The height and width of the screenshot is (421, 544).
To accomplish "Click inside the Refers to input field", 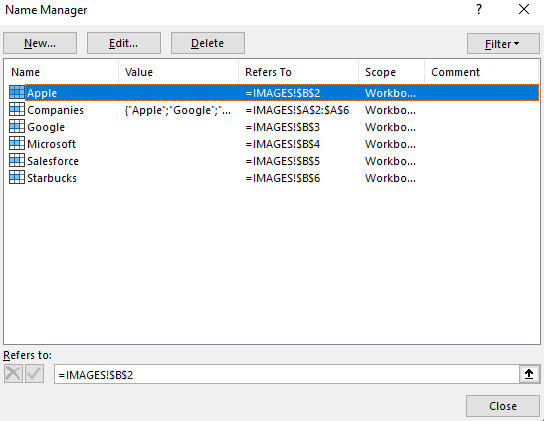I will tap(287, 374).
